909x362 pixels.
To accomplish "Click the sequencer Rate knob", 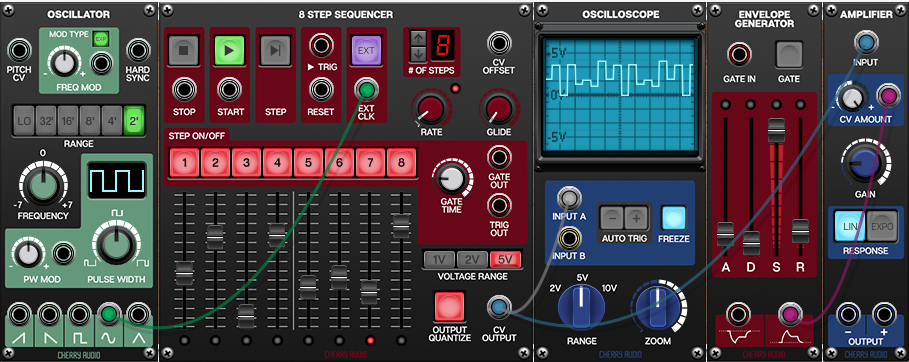I will (x=431, y=108).
